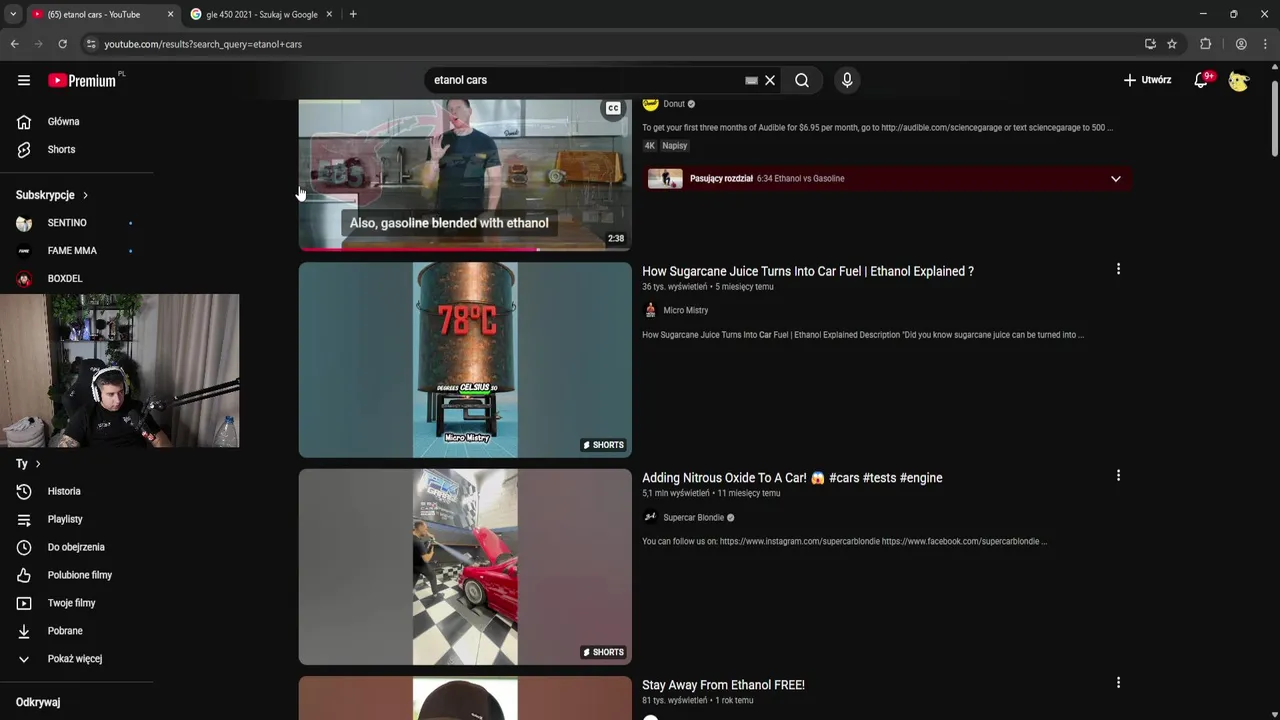Open Adding Nitrous Oxide To A Car title
1280x720 pixels.
pyautogui.click(x=792, y=478)
